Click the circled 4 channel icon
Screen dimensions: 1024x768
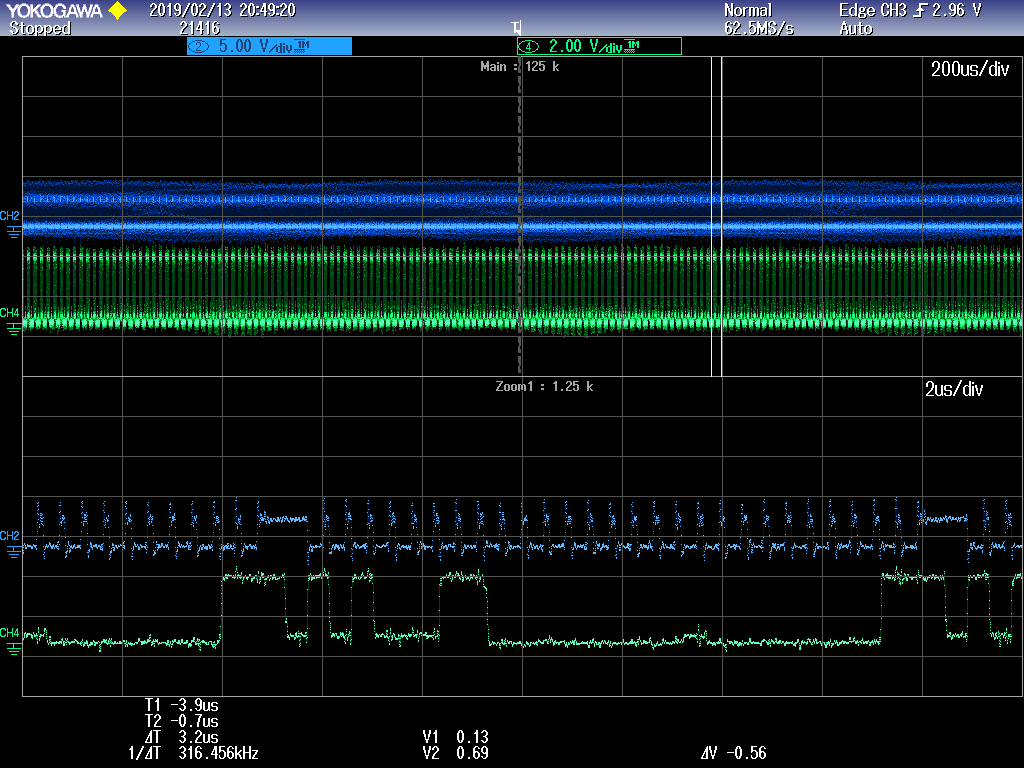coord(528,46)
